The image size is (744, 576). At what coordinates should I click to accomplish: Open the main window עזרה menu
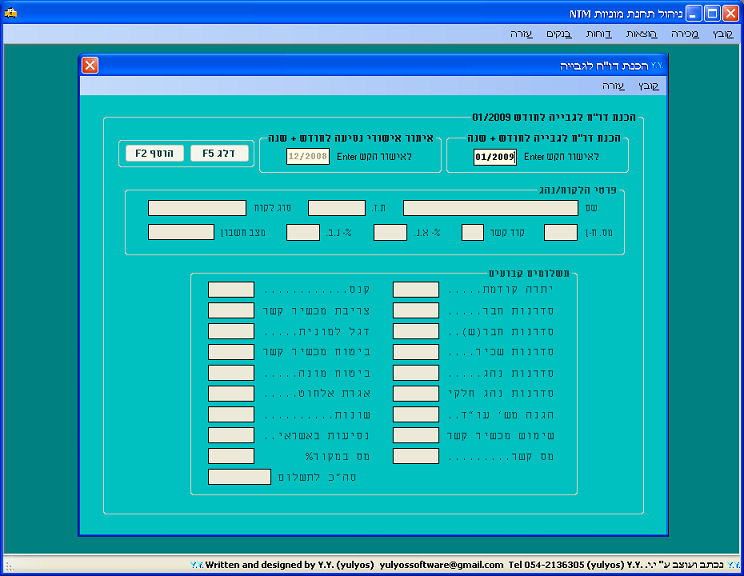click(x=521, y=34)
